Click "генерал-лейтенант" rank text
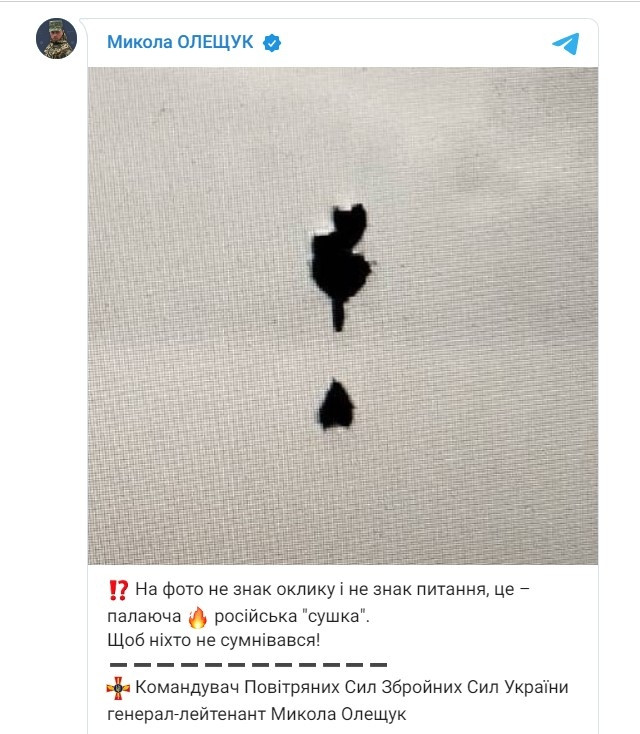This screenshot has width=640, height=734. click(186, 714)
